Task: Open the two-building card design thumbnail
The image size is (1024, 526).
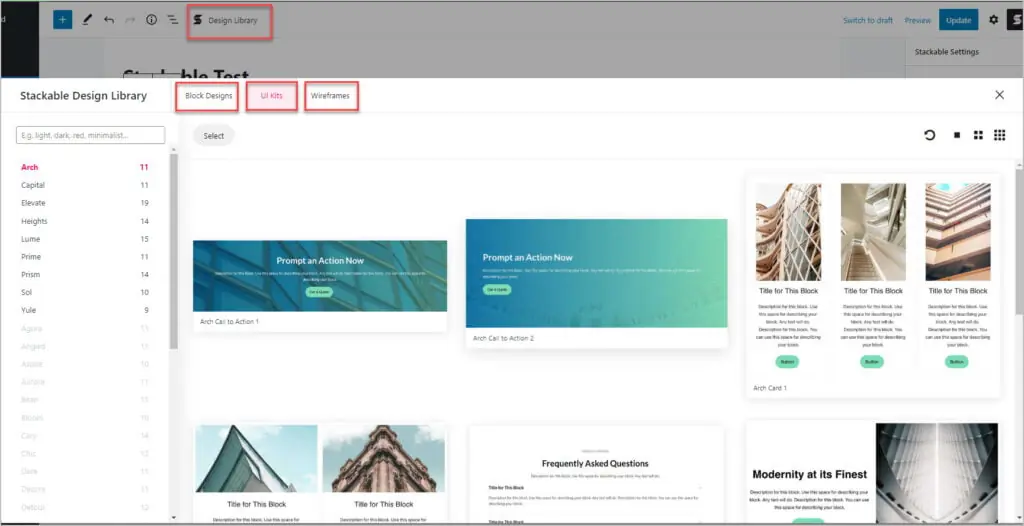Action: [320, 474]
